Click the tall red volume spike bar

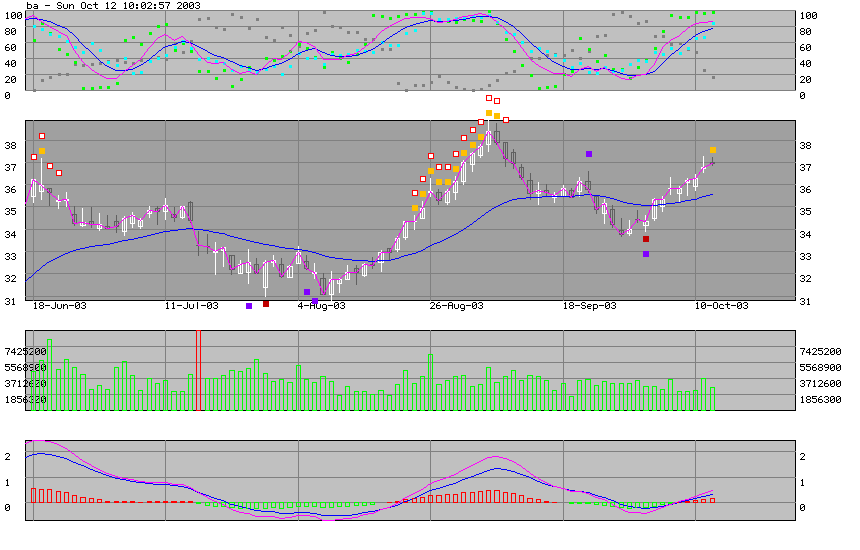(198, 369)
